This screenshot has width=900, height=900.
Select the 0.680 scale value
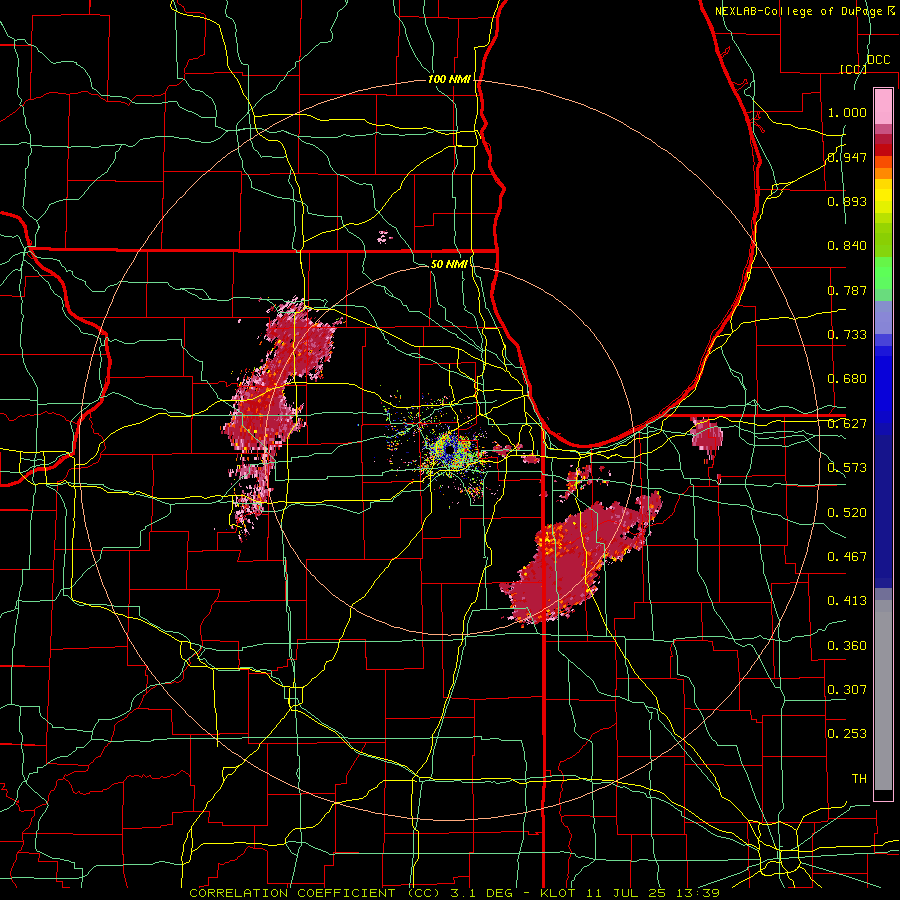847,378
